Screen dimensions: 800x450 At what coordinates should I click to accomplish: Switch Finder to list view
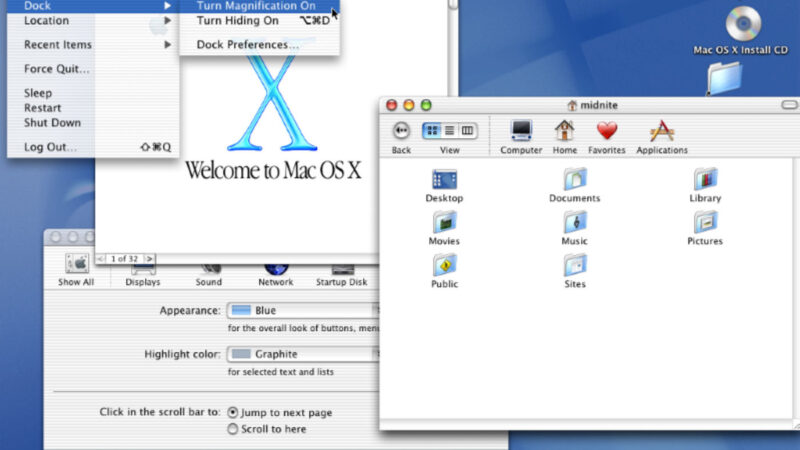pyautogui.click(x=449, y=131)
